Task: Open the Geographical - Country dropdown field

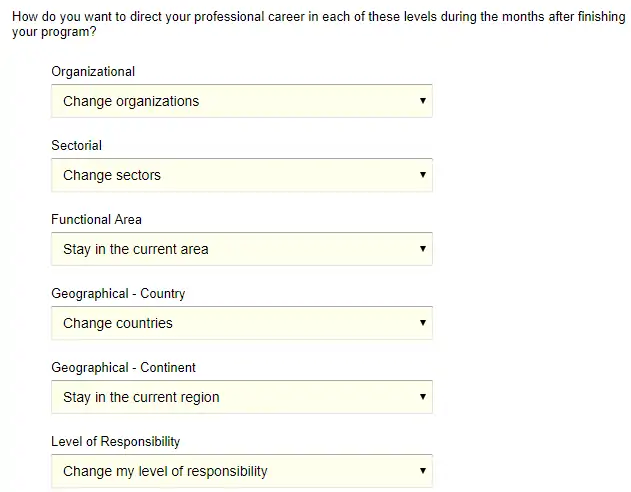Action: (x=240, y=323)
